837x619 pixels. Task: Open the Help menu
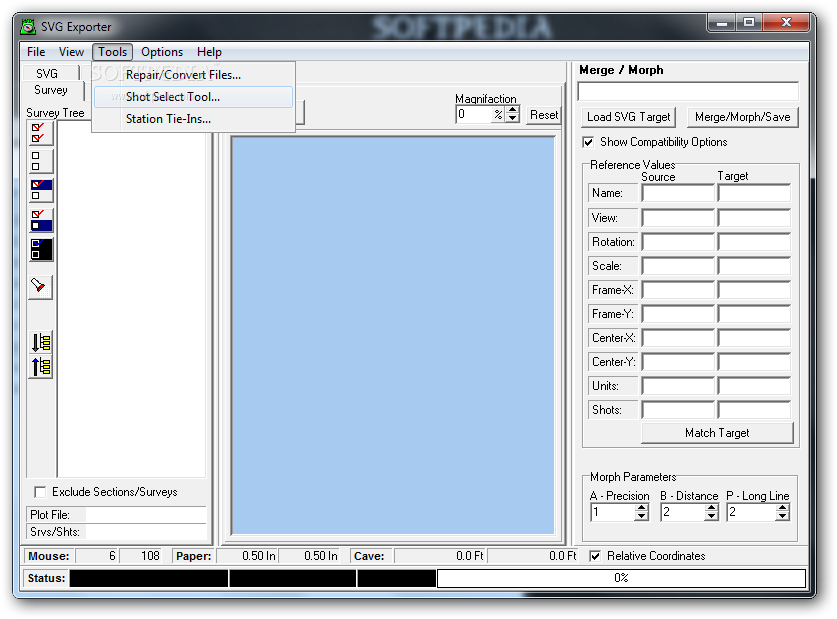pyautogui.click(x=209, y=52)
